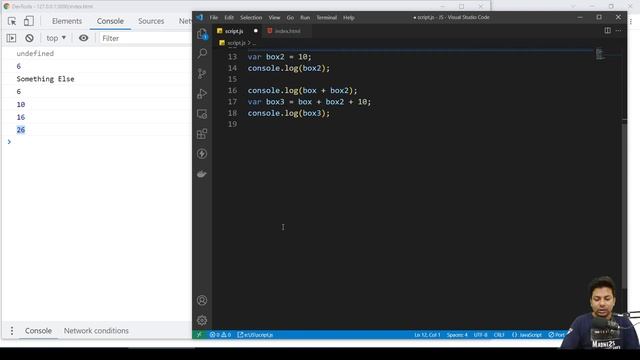Open the Extensions view
This screenshot has width=640, height=360.
[x=202, y=134]
